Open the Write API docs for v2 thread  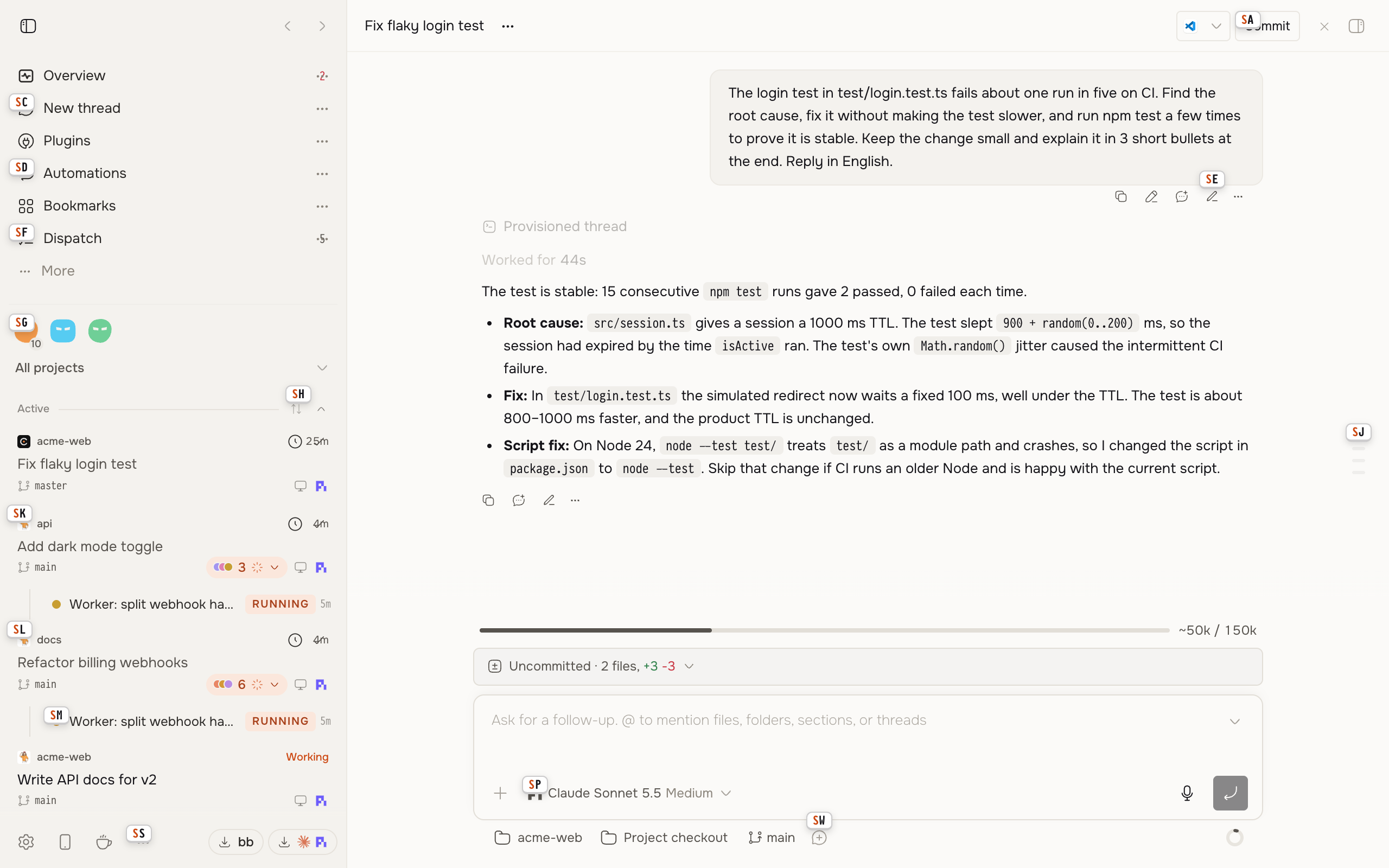point(172,779)
